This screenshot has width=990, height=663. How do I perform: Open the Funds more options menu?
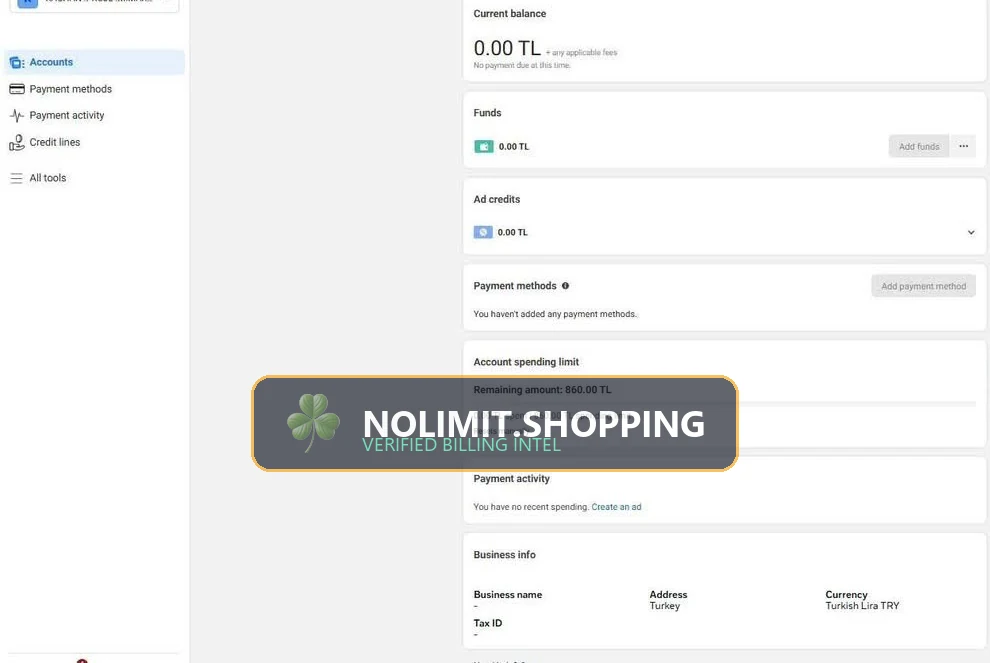click(x=963, y=146)
